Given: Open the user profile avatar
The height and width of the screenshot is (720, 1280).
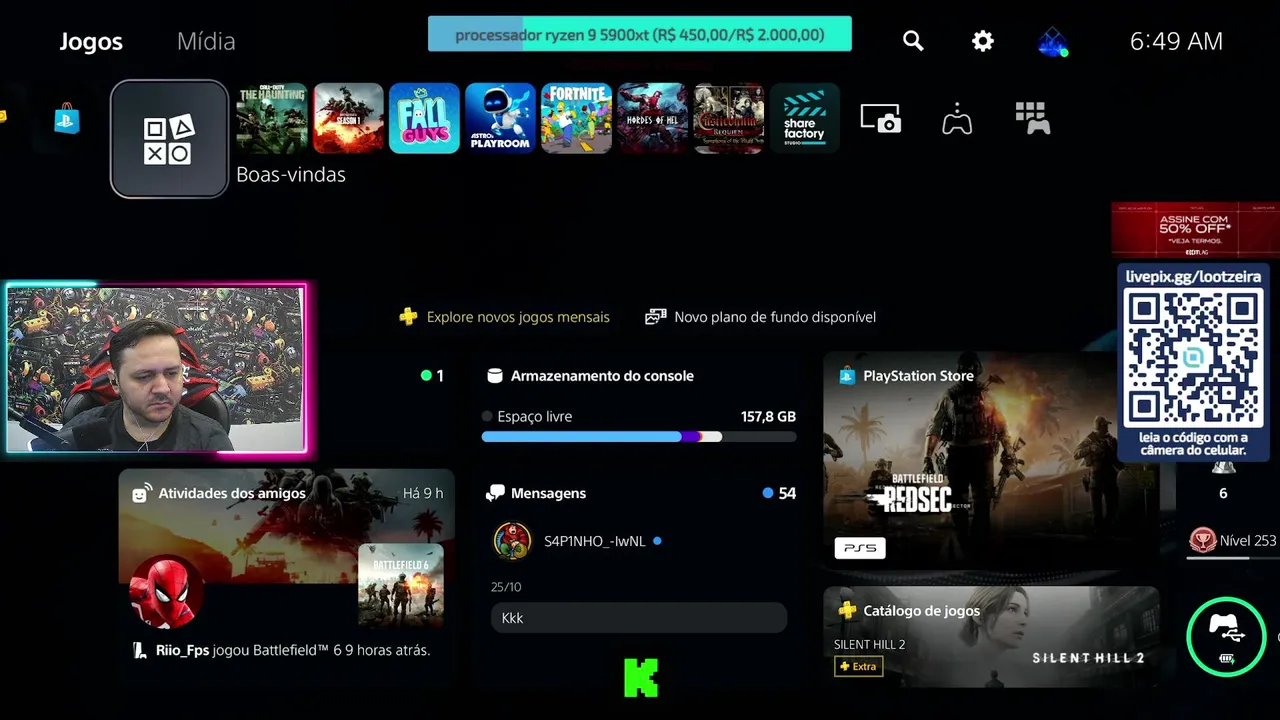Looking at the screenshot, I should point(1052,41).
